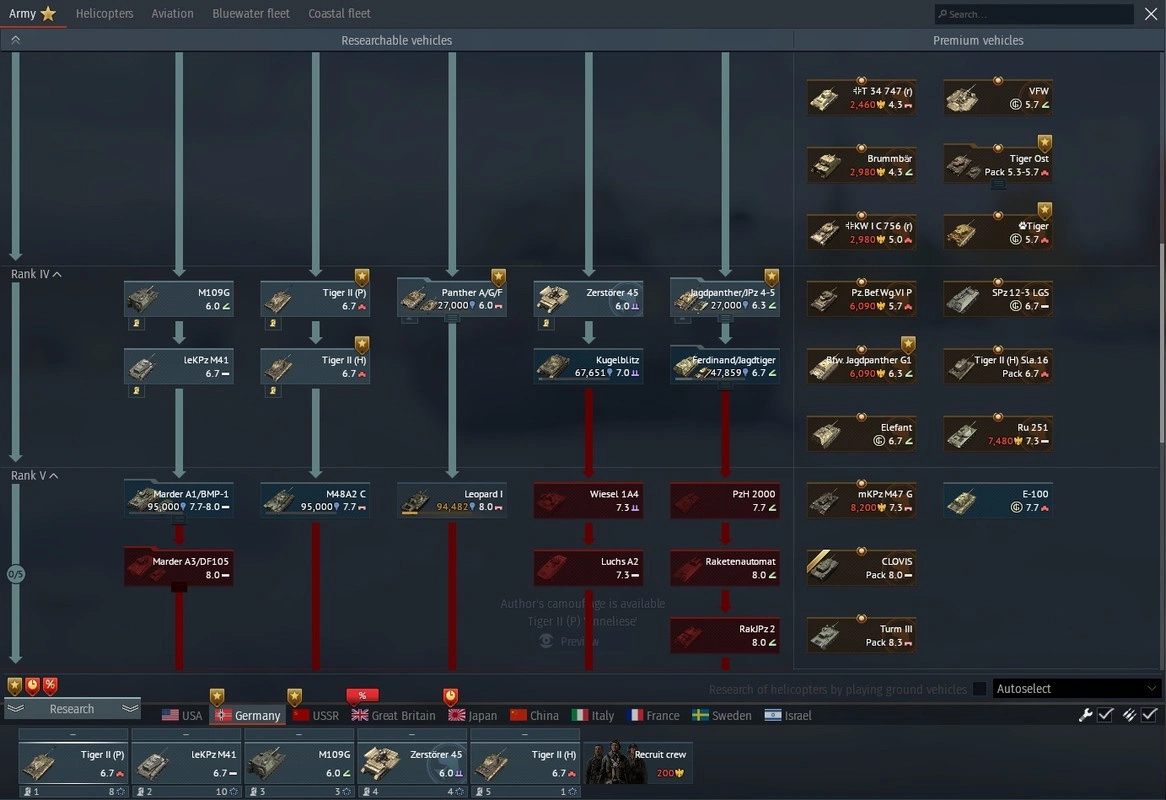This screenshot has width=1166, height=800.
Task: Collapse the Rank IV section
Action: coord(57,274)
